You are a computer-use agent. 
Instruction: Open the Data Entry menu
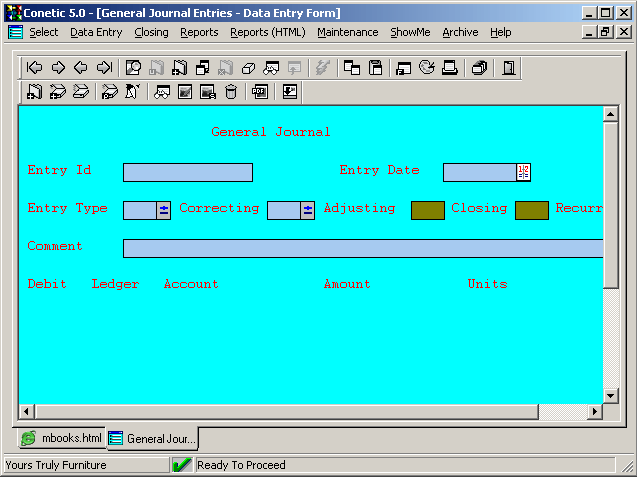pyautogui.click(x=96, y=32)
